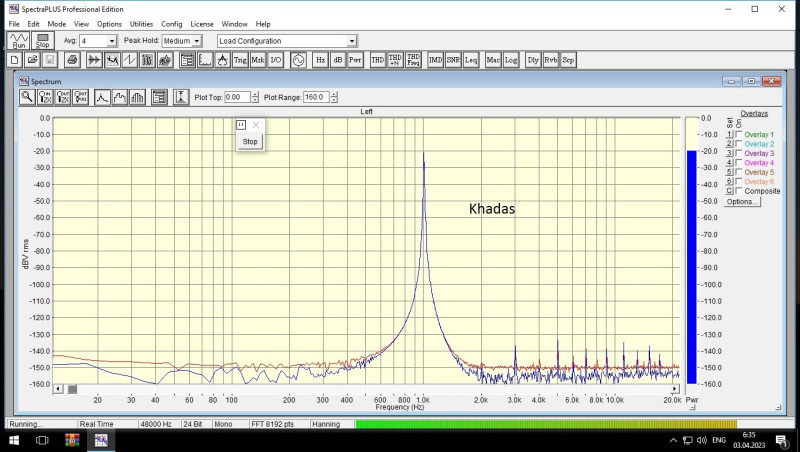Click the frequency scrollbar right arrow

674,389
